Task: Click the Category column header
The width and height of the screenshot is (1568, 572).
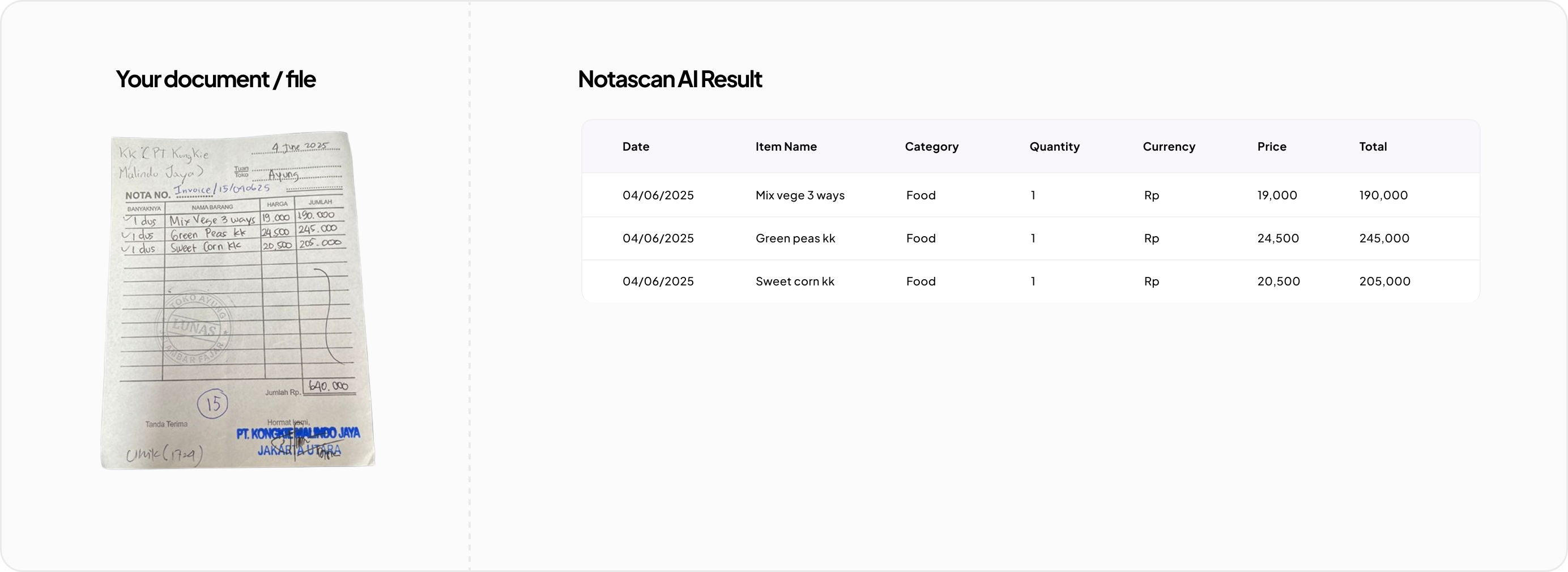Action: 931,147
